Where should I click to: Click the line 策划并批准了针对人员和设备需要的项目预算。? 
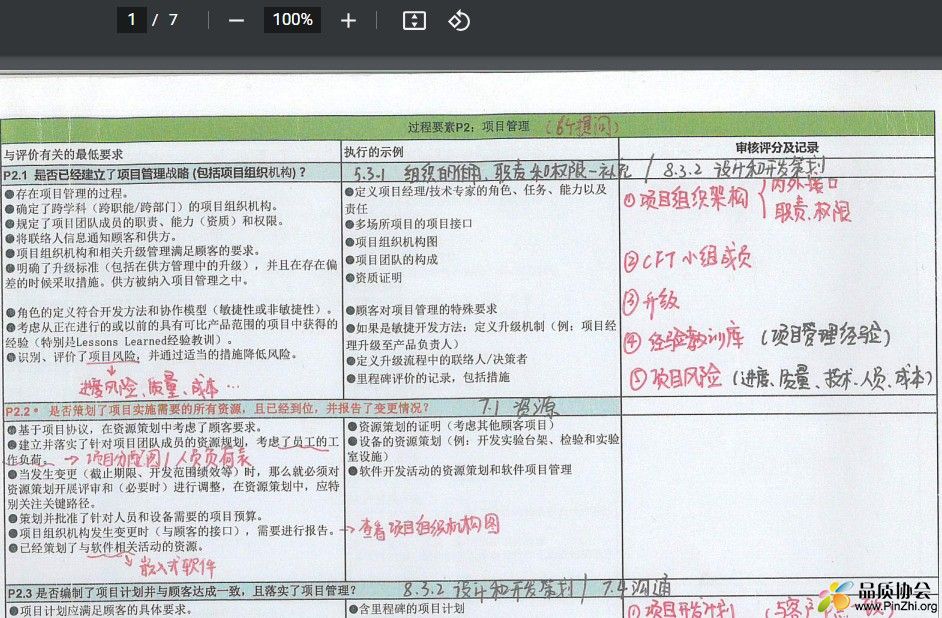(x=135, y=517)
